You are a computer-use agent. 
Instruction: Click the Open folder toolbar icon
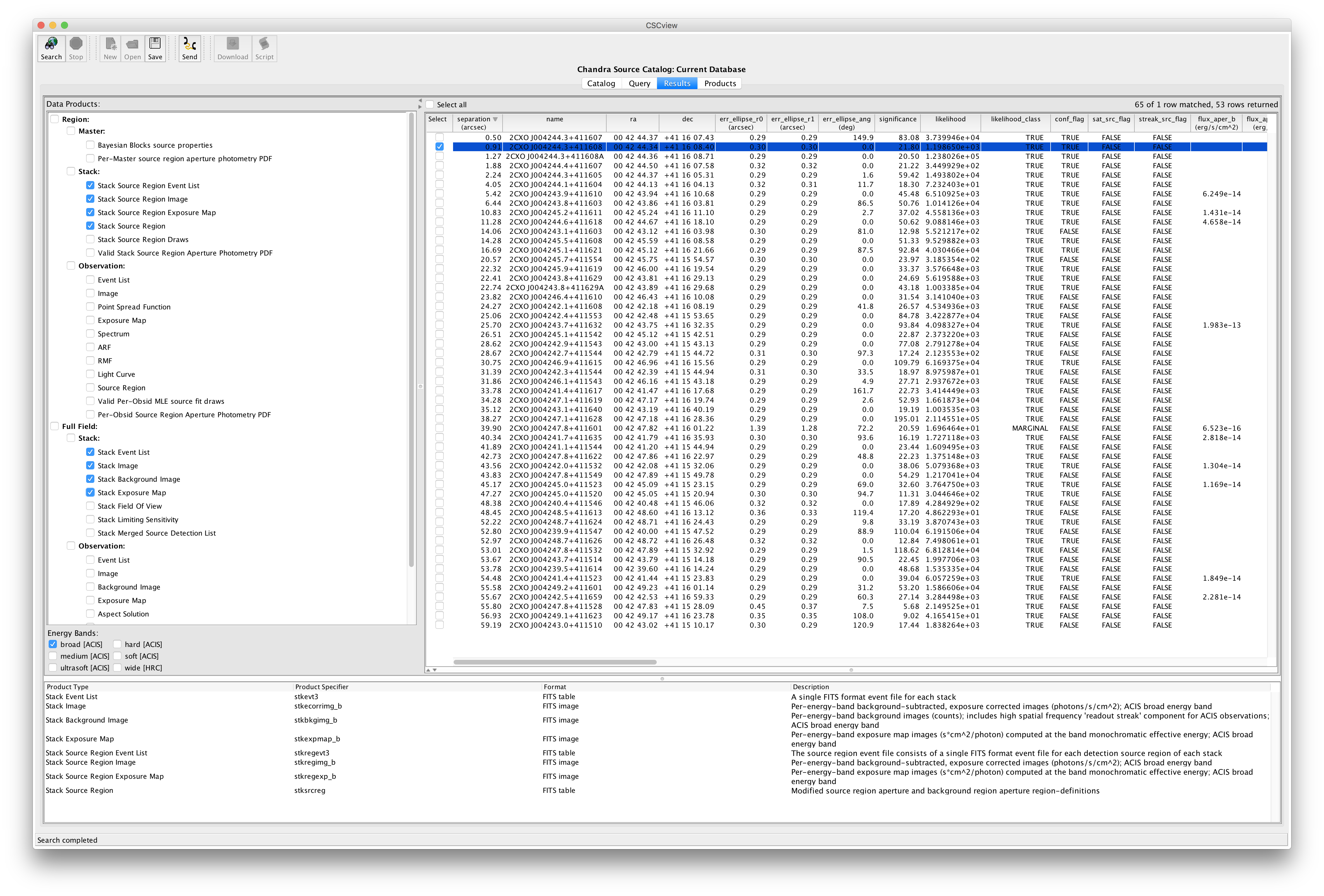pyautogui.click(x=132, y=45)
